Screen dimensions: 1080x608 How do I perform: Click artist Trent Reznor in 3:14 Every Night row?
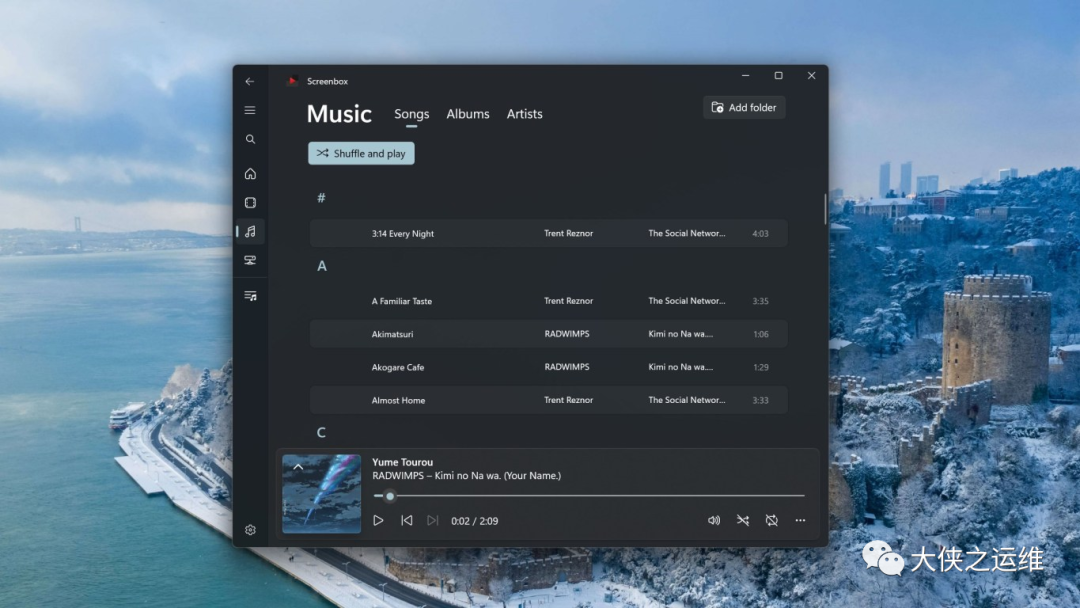click(568, 233)
